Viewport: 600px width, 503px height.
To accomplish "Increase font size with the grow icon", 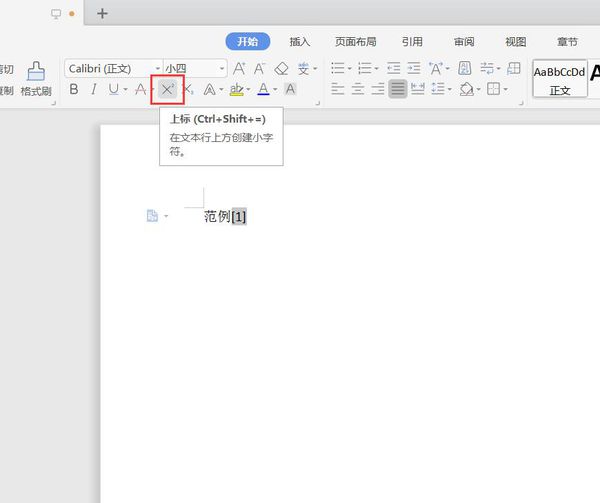I will (x=238, y=69).
